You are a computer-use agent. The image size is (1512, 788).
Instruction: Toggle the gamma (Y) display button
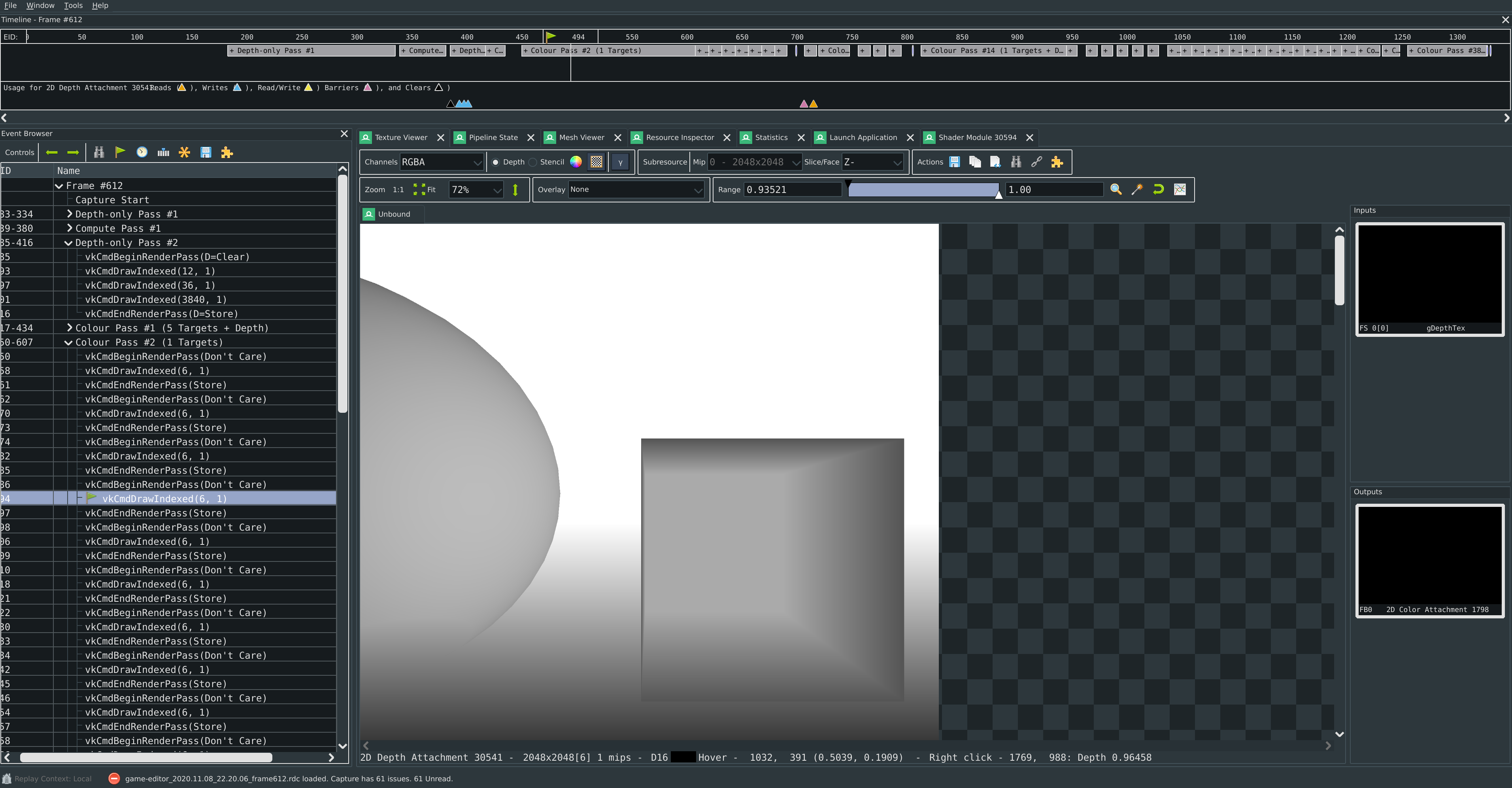(620, 162)
